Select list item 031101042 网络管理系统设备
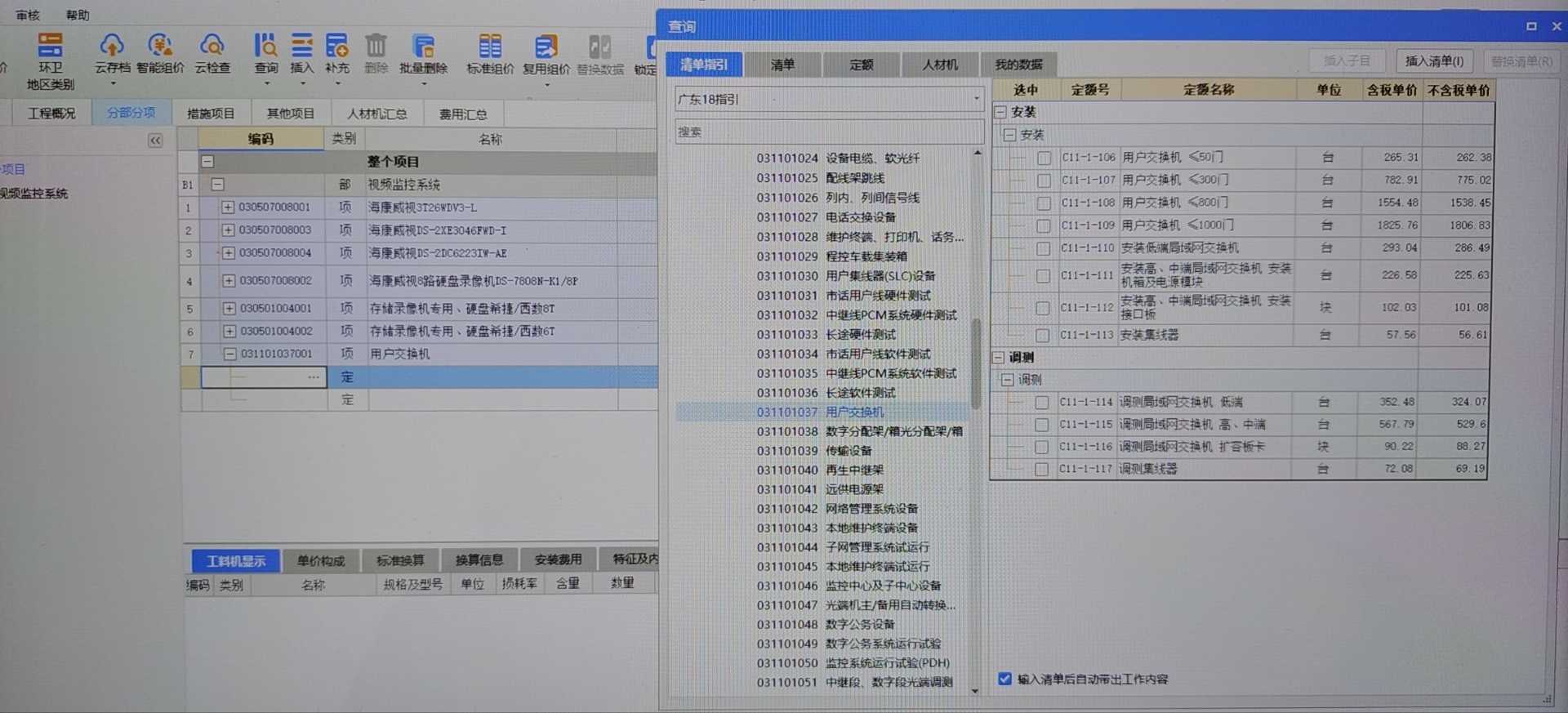 (837, 509)
